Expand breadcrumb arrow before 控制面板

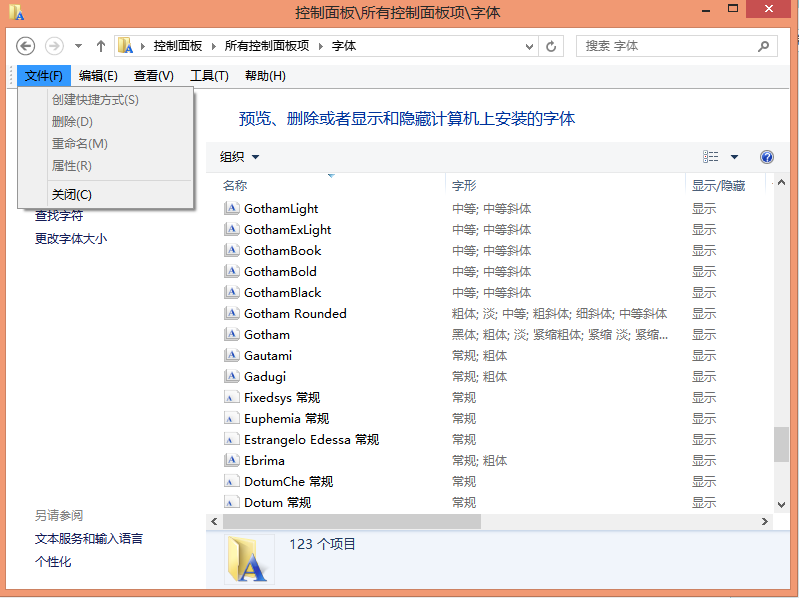143,46
